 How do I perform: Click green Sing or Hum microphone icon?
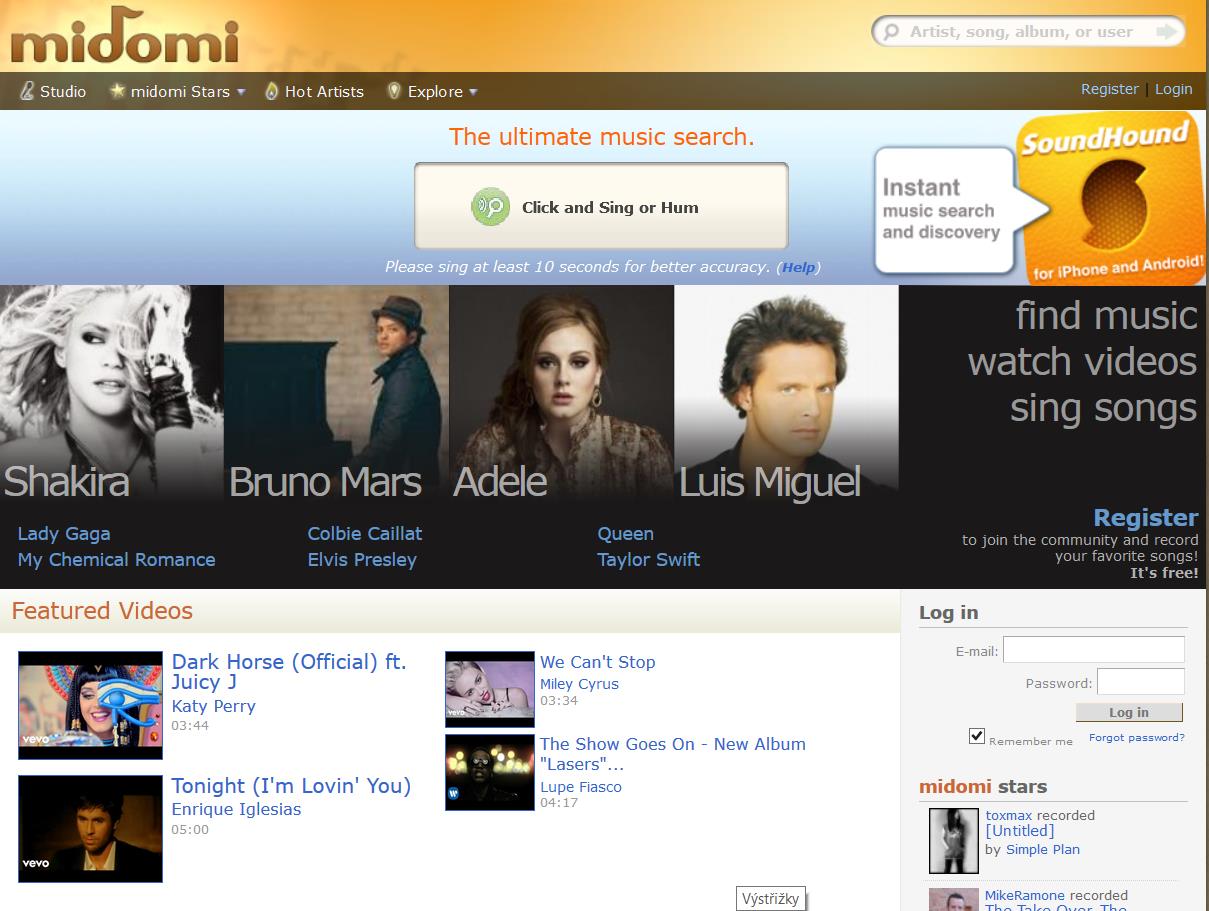click(x=490, y=207)
